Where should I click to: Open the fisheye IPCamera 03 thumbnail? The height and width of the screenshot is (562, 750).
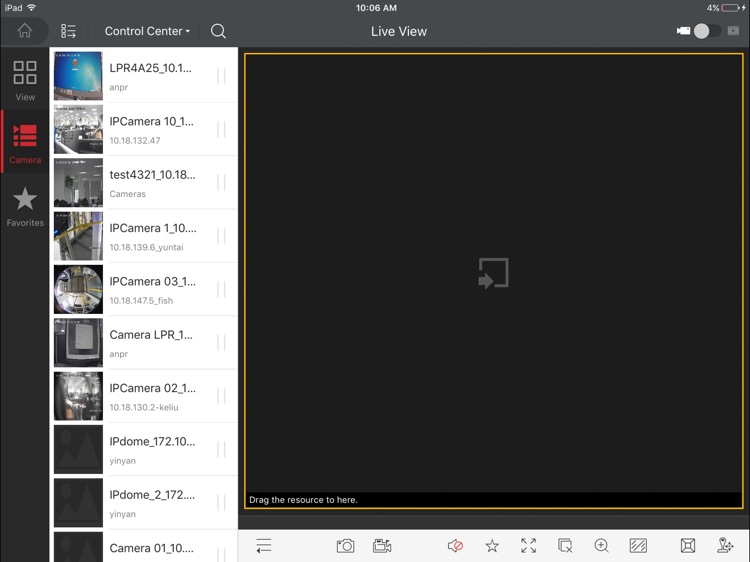(x=78, y=289)
